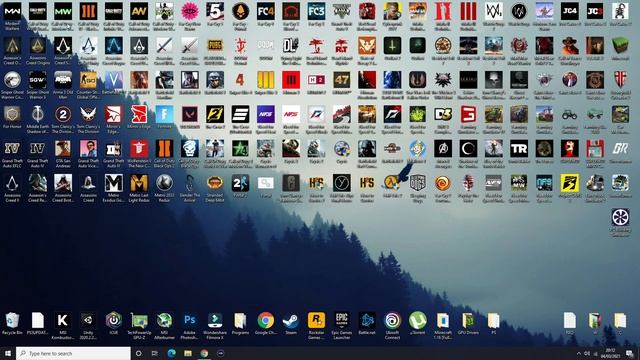
Task: Open the Stranded Deep shortcut
Action: pyautogui.click(x=215, y=183)
